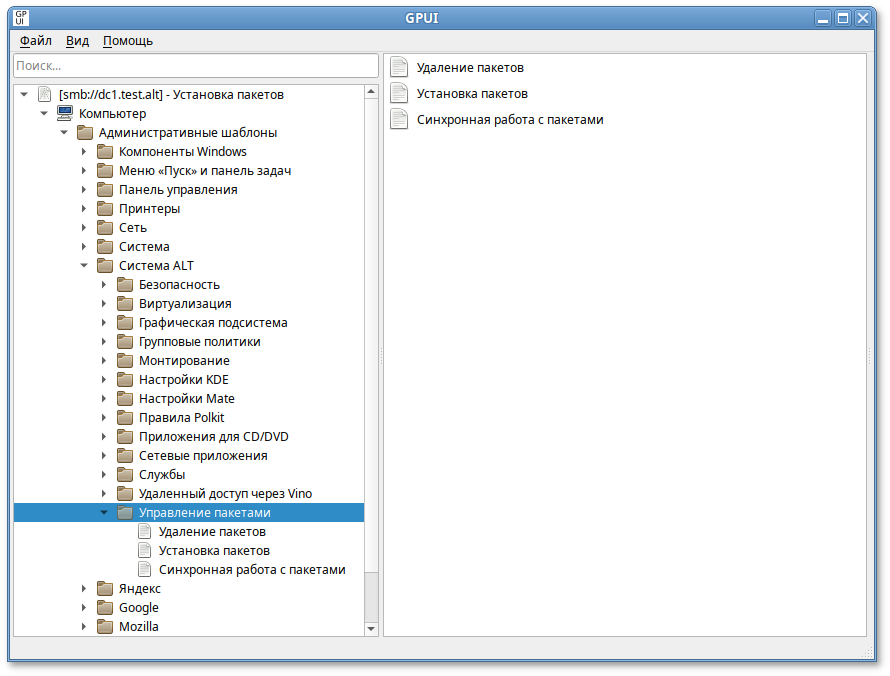Select Настройки KDE tree item
This screenshot has height=676, width=890.
click(x=183, y=380)
